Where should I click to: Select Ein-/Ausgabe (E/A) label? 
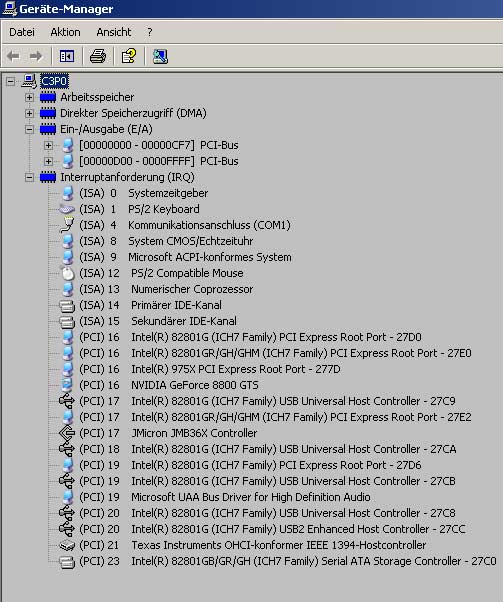pyautogui.click(x=106, y=129)
